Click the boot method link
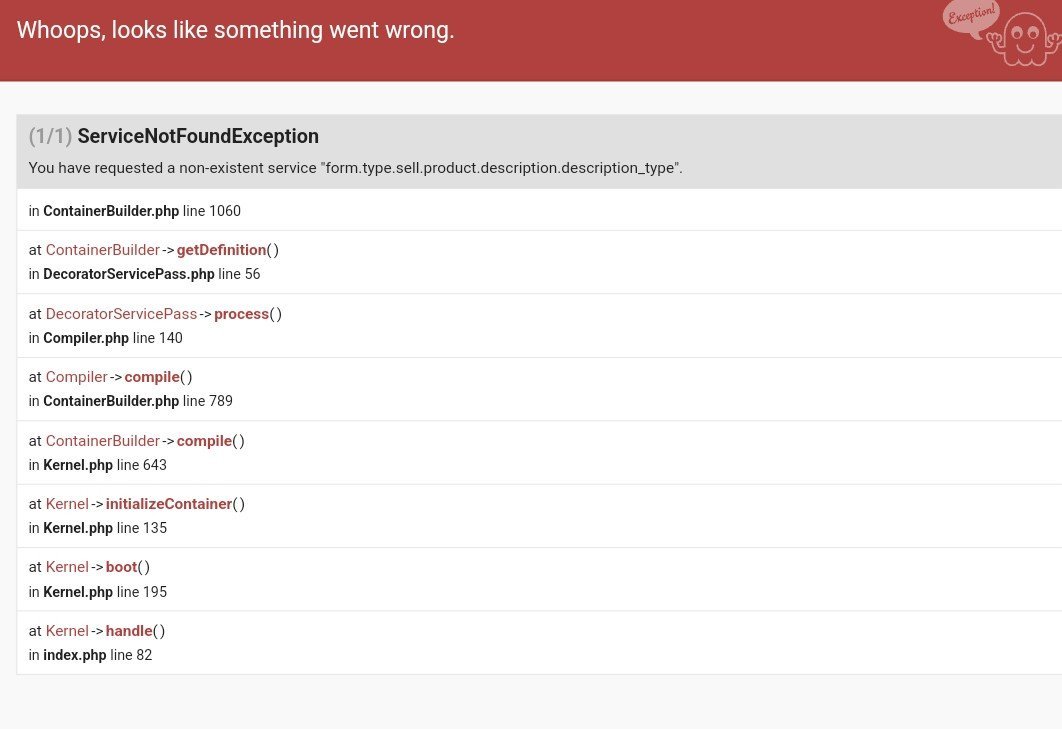The height and width of the screenshot is (729, 1062). [121, 567]
